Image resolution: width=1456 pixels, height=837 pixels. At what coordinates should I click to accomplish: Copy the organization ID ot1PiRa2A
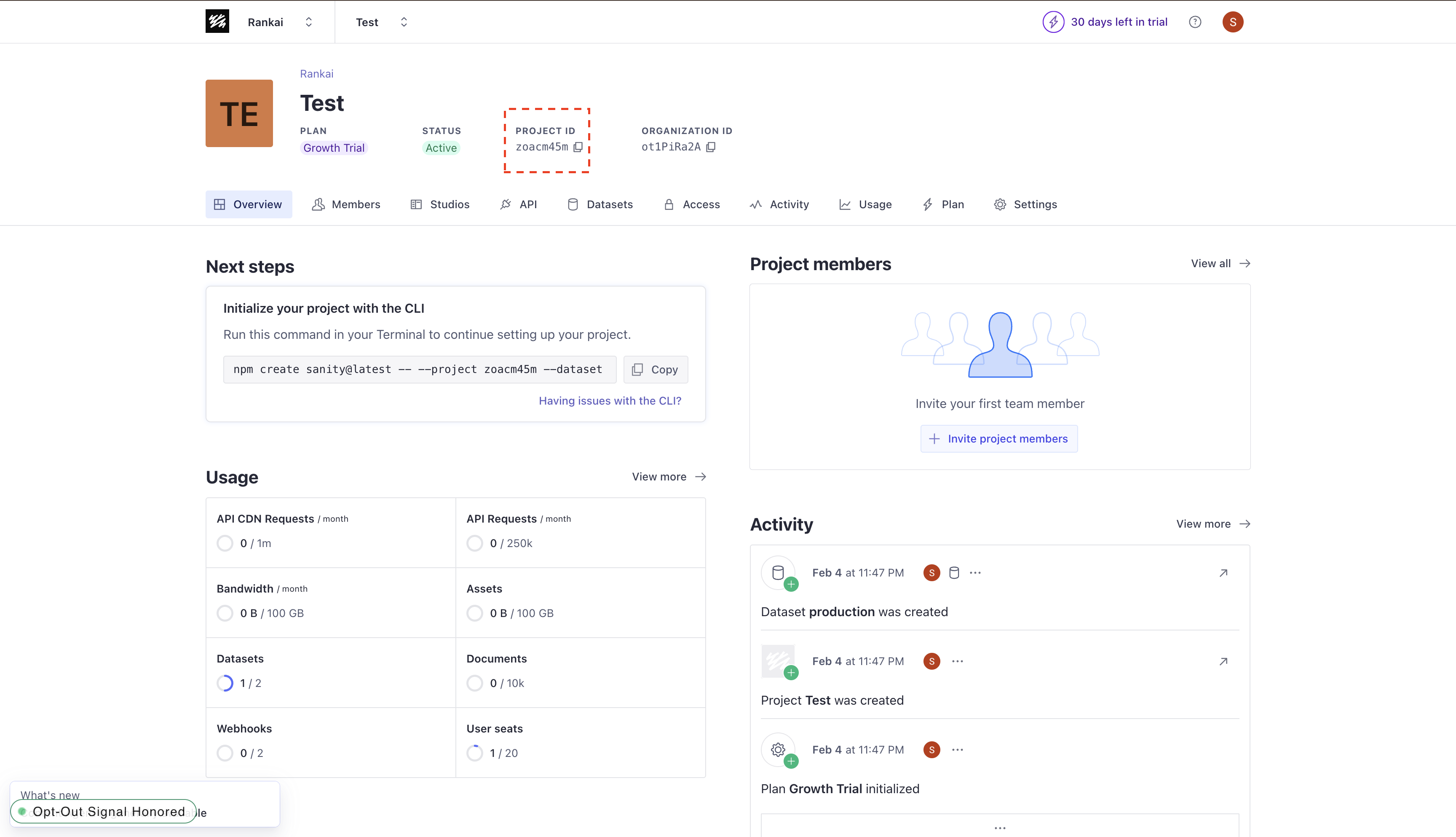[711, 147]
